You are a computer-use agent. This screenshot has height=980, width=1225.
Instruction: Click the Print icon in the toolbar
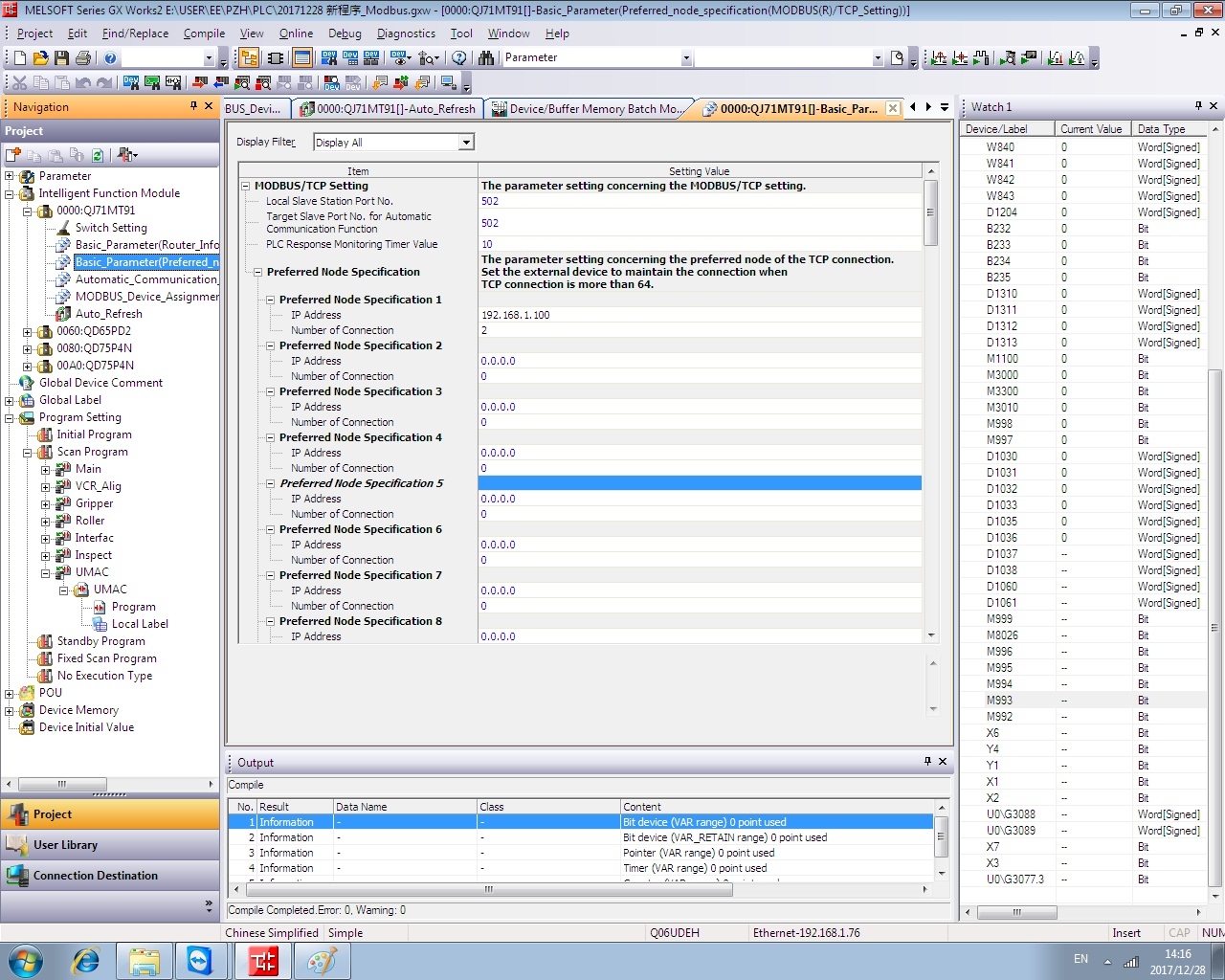[x=83, y=58]
